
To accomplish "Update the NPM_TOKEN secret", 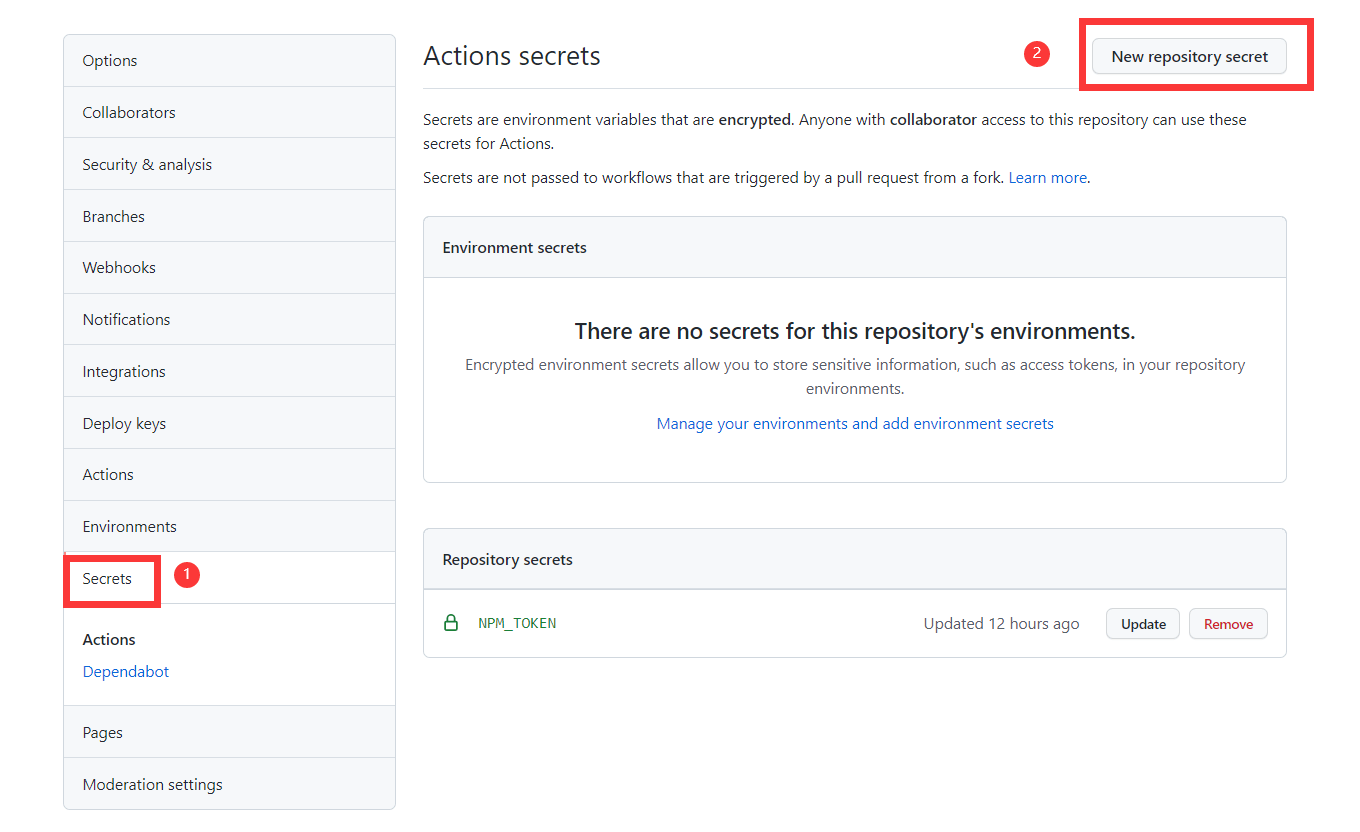I will tap(1143, 624).
